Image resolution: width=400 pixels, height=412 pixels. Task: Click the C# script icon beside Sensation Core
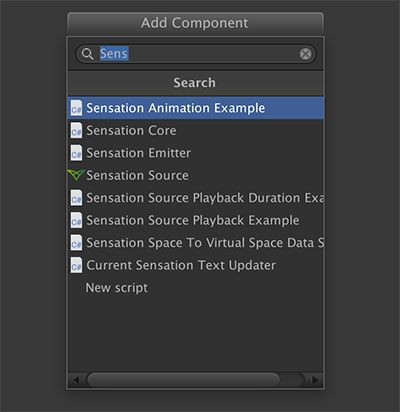pyautogui.click(x=76, y=130)
